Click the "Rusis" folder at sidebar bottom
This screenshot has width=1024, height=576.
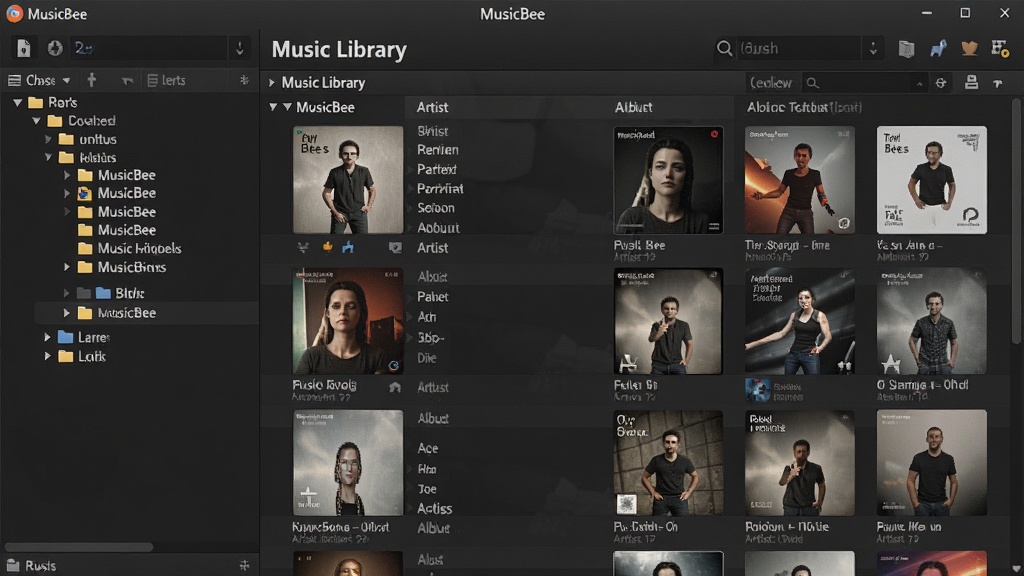click(31, 566)
